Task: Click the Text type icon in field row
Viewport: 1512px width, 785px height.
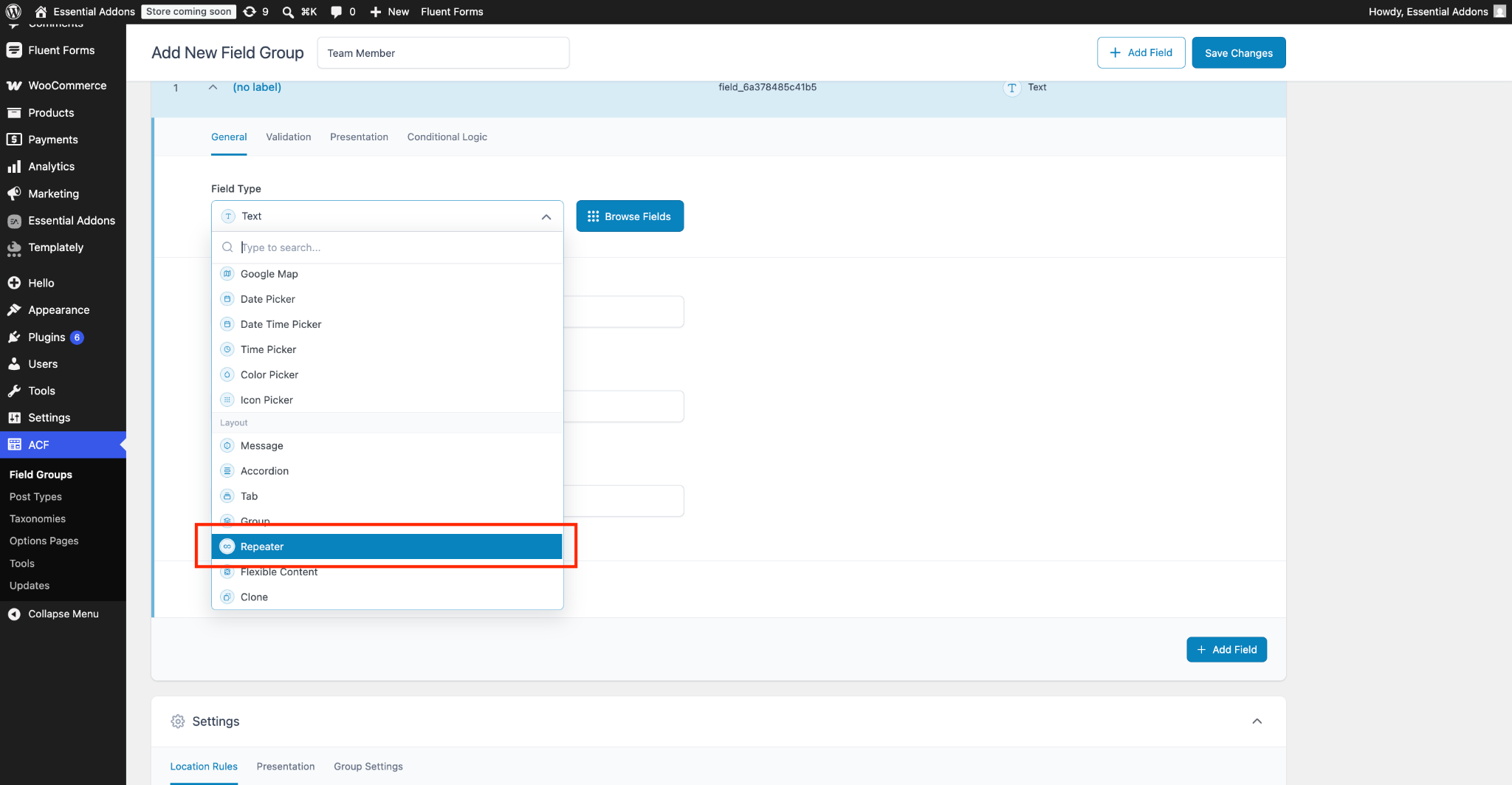Action: [x=1011, y=88]
